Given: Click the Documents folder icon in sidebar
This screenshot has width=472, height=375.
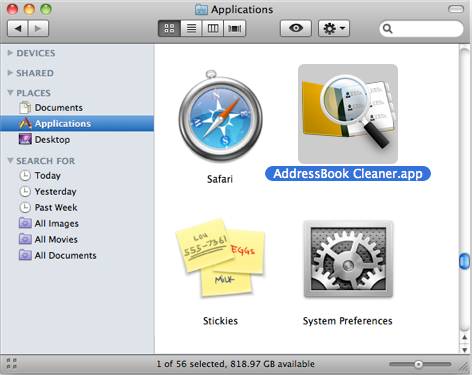Looking at the screenshot, I should coord(25,107).
